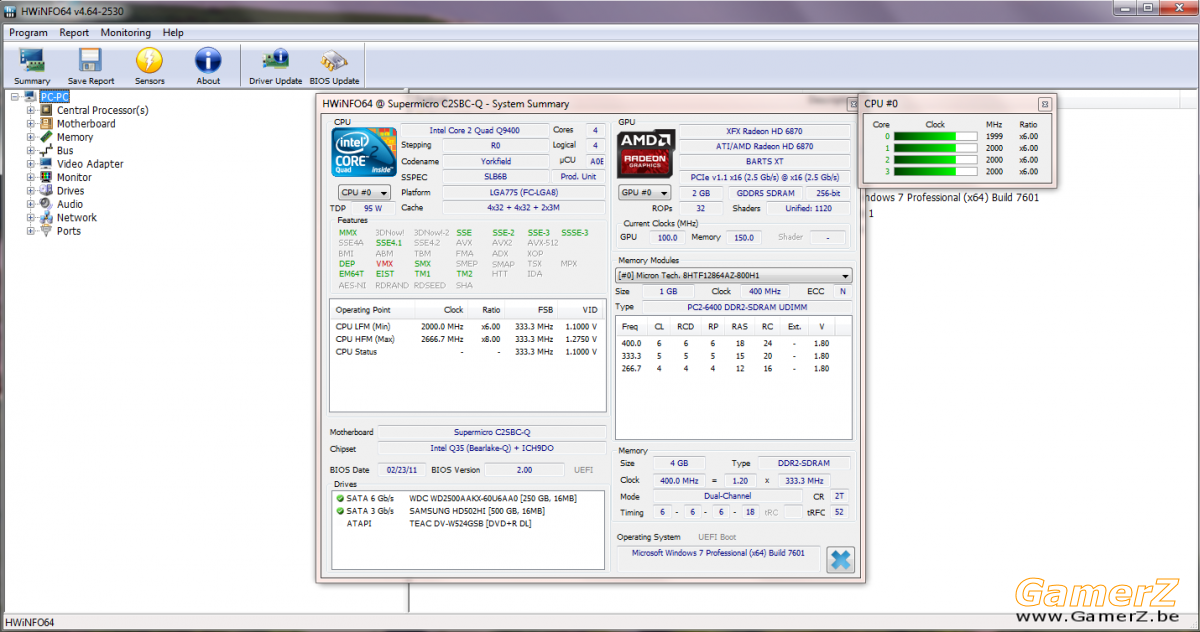Click the Intel Core 2 Quad Q9400 field
This screenshot has width=1200, height=632.
point(475,130)
